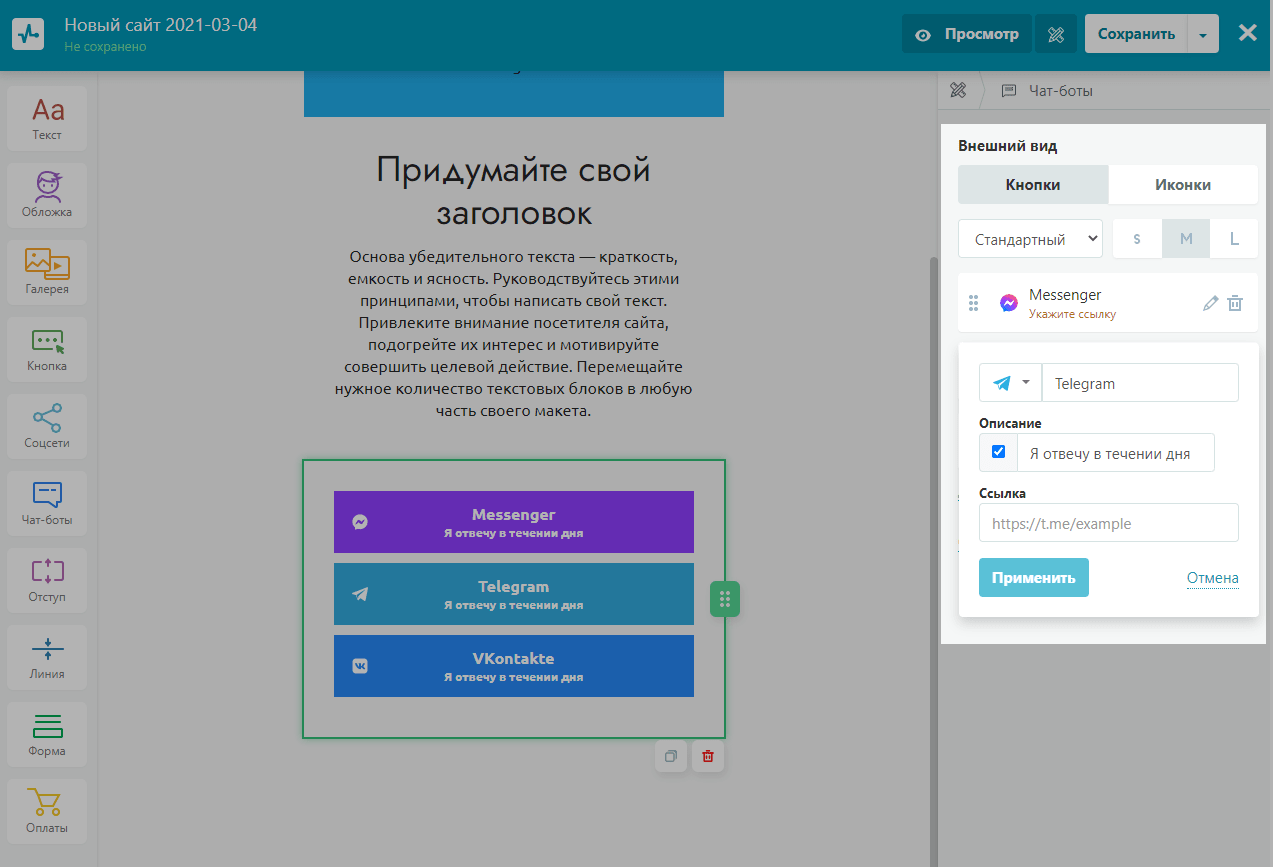
Task: Set button size to S
Action: point(1137,239)
